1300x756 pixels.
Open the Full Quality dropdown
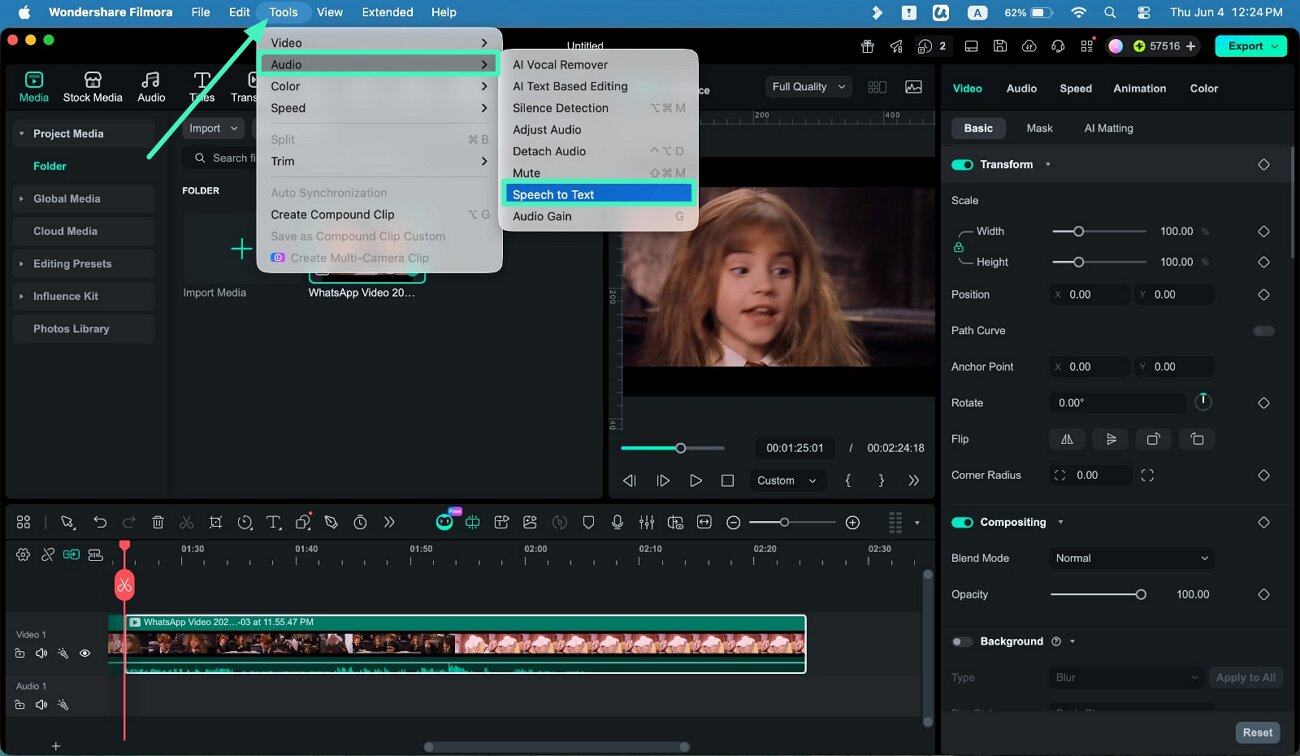(x=809, y=87)
